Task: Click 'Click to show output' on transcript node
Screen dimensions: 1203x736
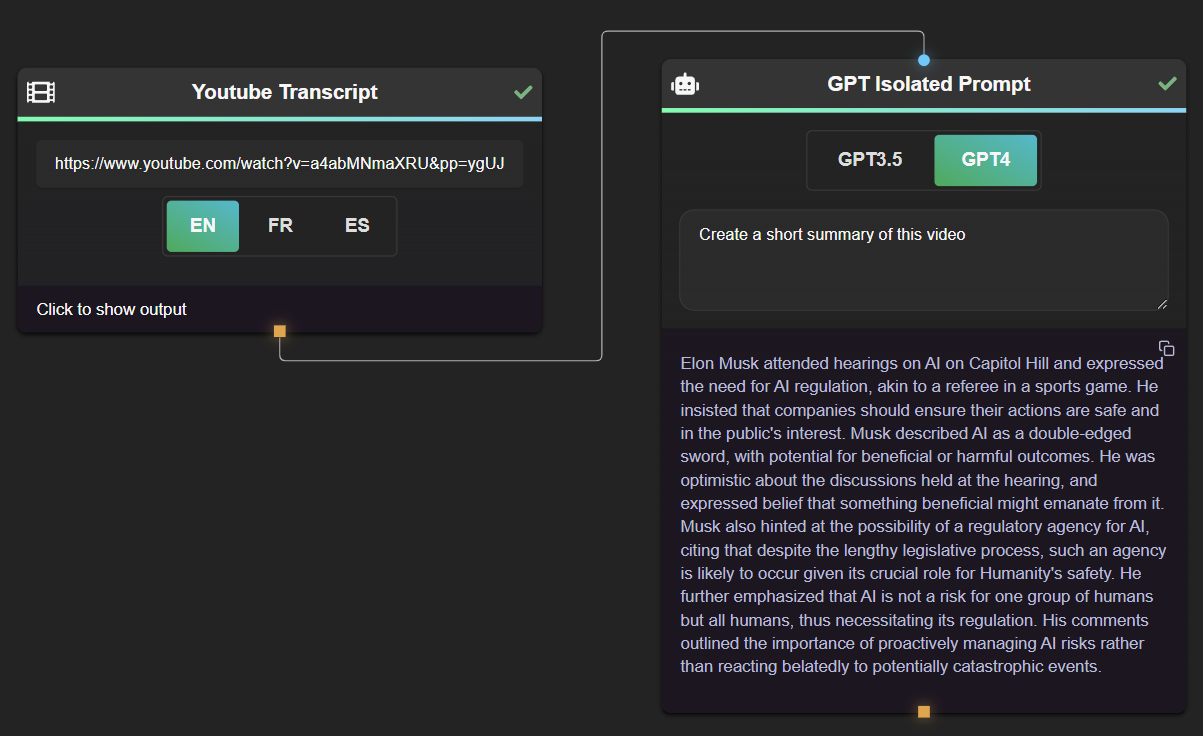Action: (112, 310)
